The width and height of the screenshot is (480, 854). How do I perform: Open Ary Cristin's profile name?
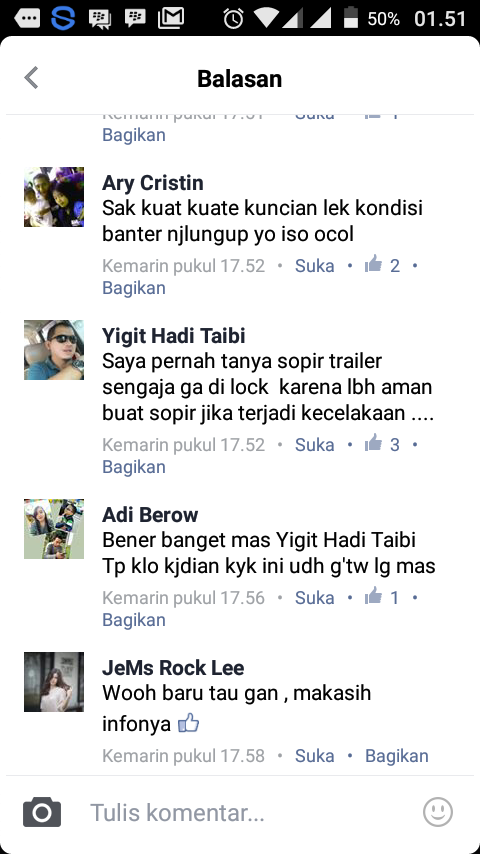pos(153,182)
